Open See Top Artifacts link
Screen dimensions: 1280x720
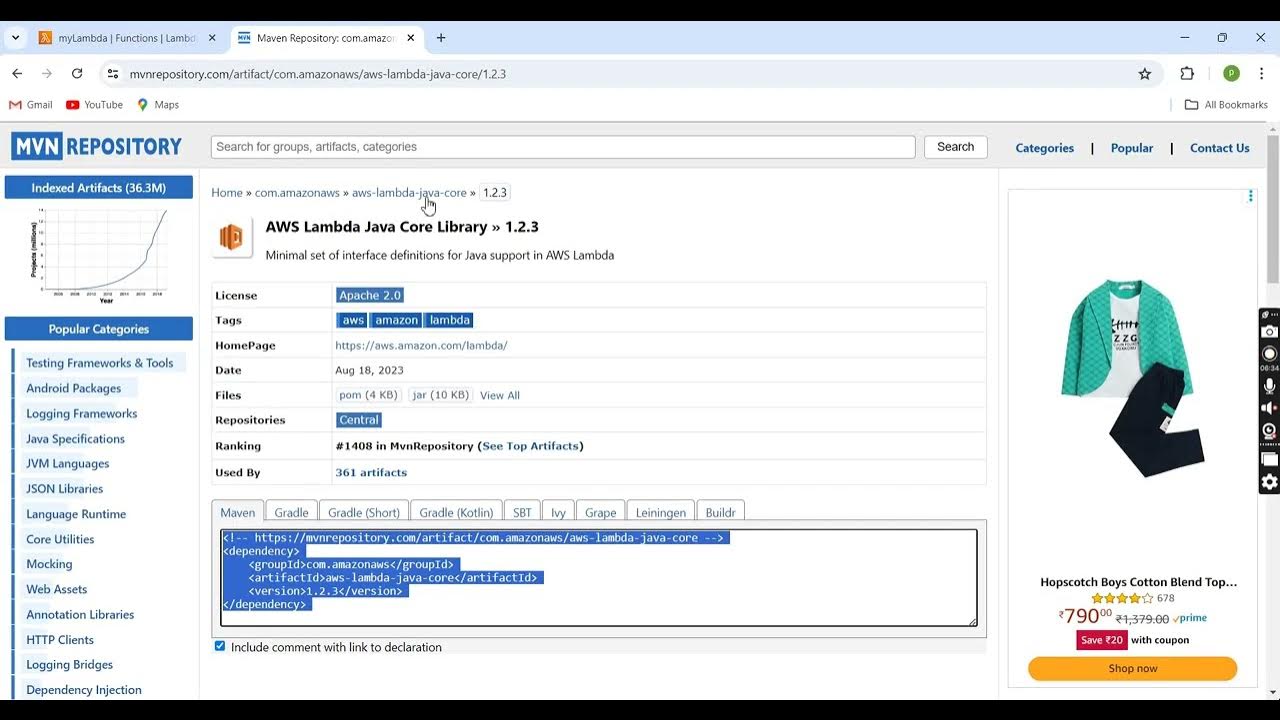(x=531, y=446)
